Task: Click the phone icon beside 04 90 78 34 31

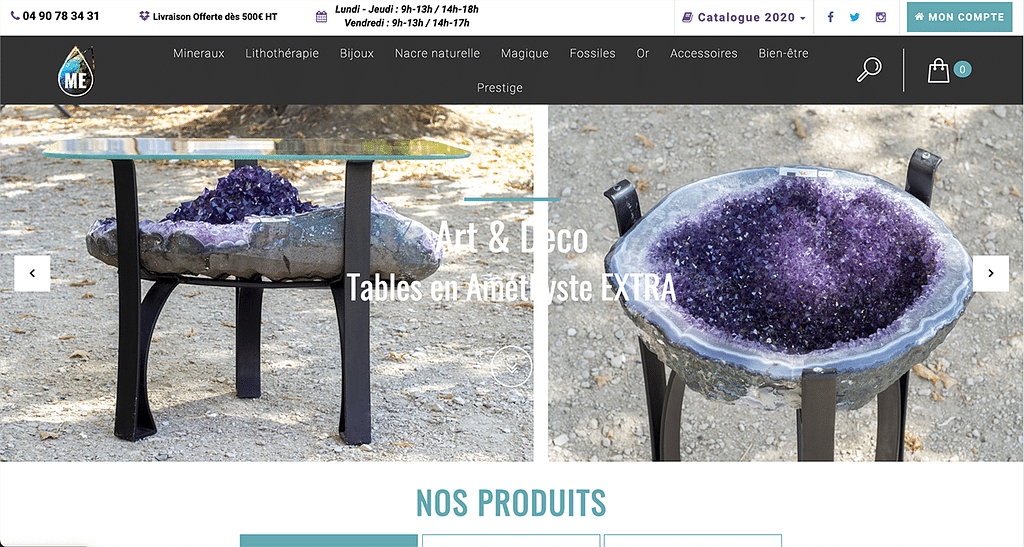Action: (x=15, y=16)
